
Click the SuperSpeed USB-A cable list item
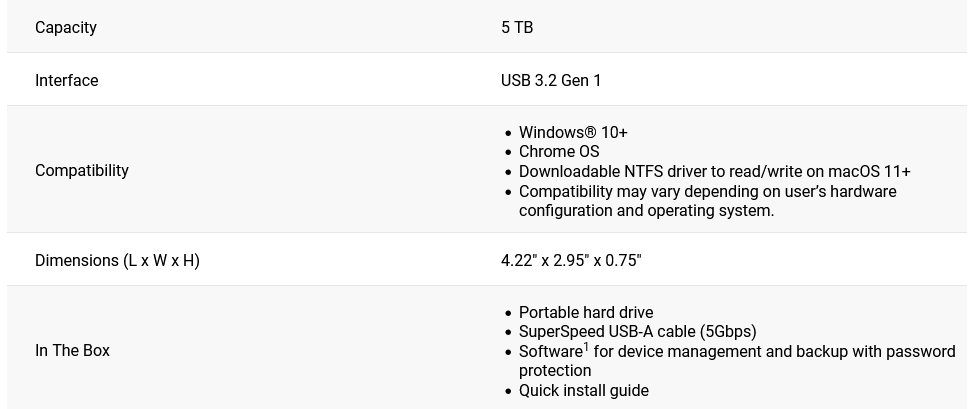tap(637, 331)
